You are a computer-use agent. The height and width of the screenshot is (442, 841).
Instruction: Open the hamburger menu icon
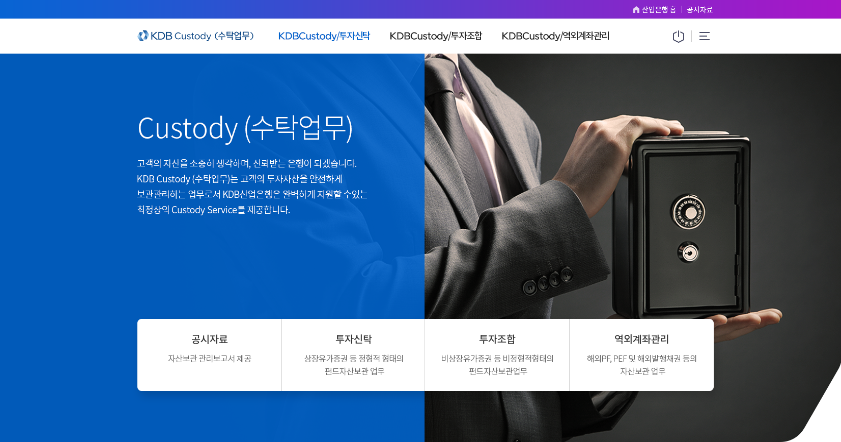coord(704,36)
